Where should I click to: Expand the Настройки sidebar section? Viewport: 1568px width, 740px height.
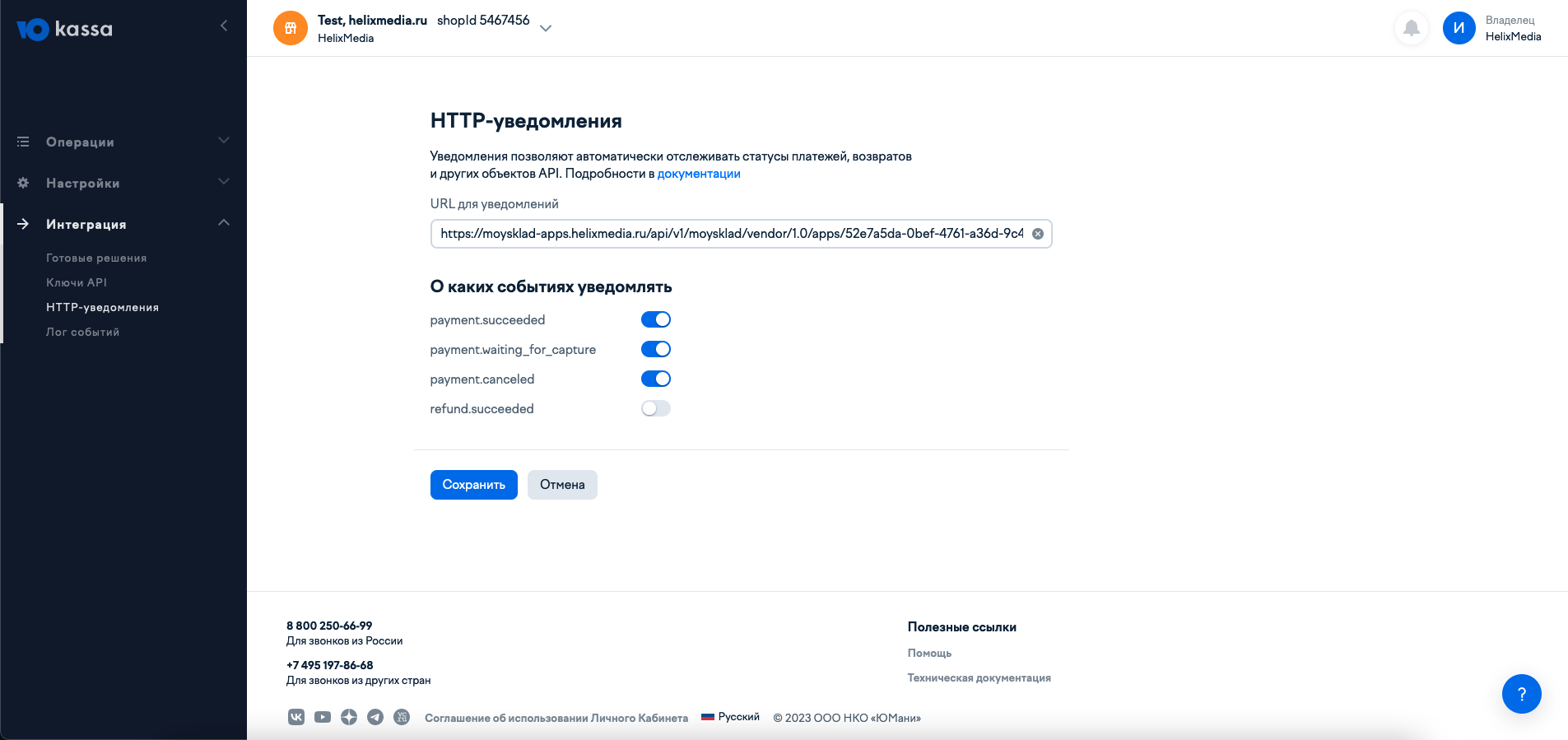[x=123, y=183]
